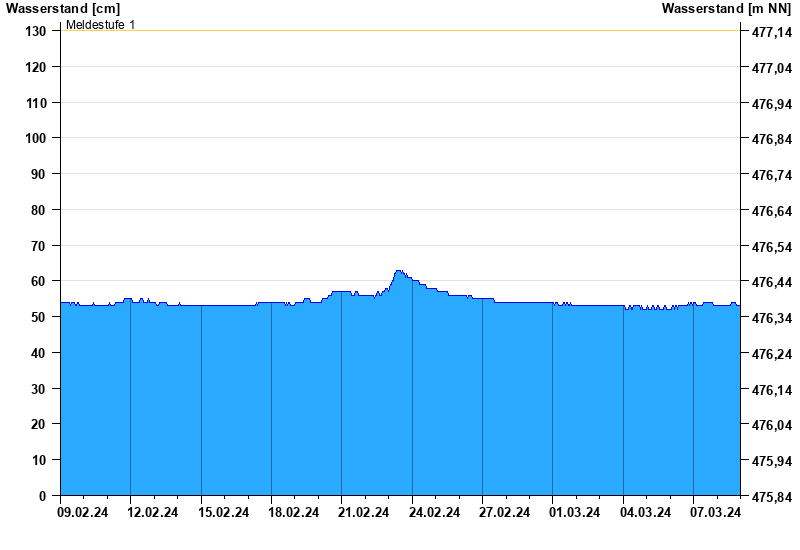The image size is (800, 550).
Task: Select the 24.02.24 date on the x-axis
Action: tap(435, 513)
